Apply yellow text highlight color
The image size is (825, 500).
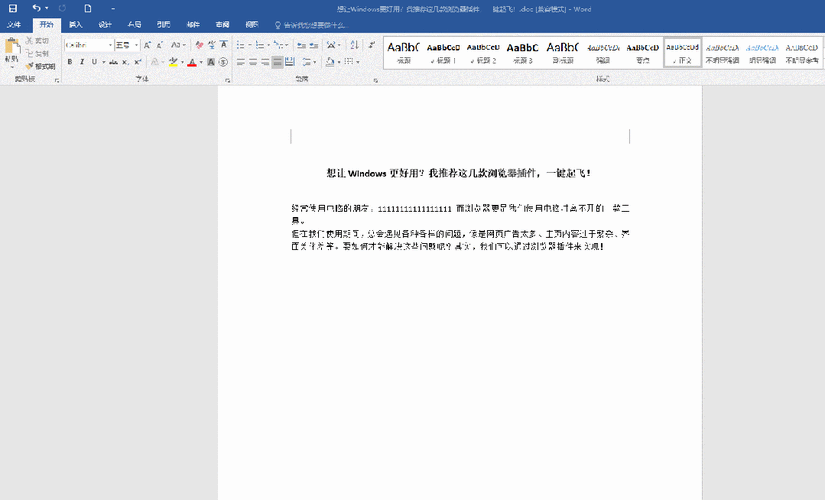173,62
